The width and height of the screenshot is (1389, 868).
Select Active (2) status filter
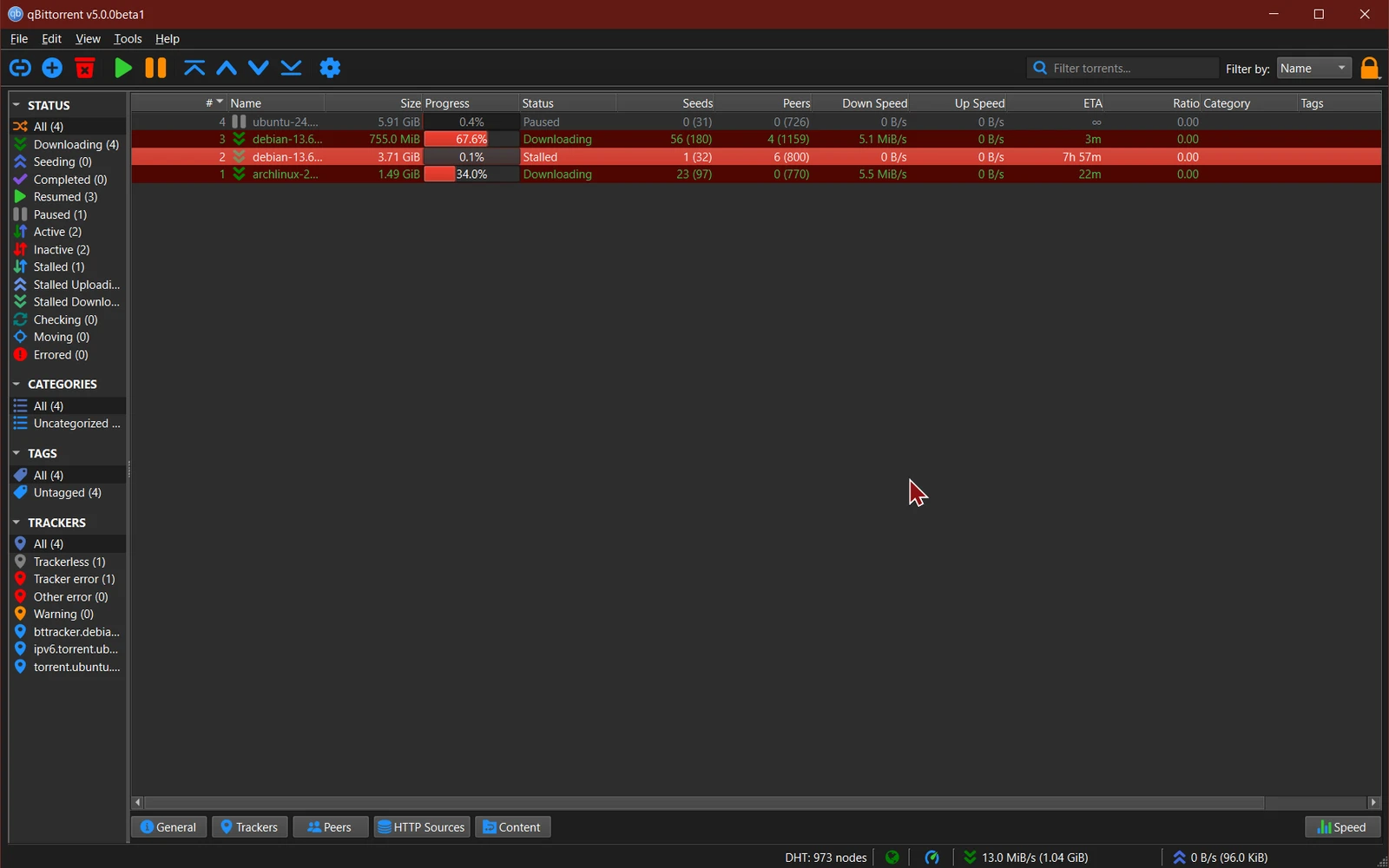67,232
